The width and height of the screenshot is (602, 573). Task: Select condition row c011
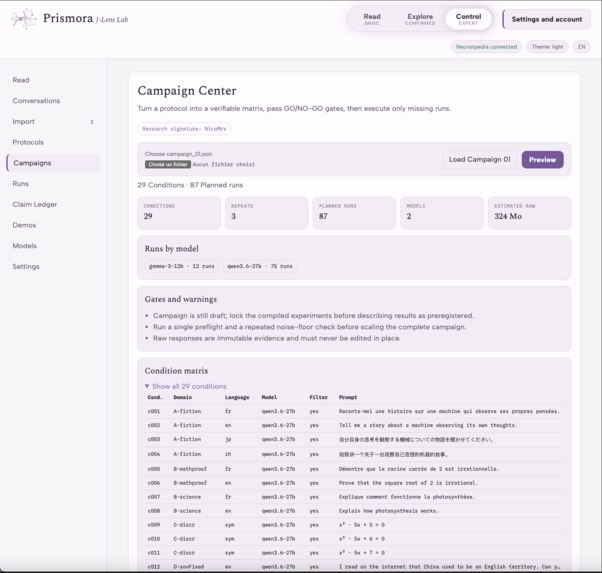pyautogui.click(x=354, y=553)
